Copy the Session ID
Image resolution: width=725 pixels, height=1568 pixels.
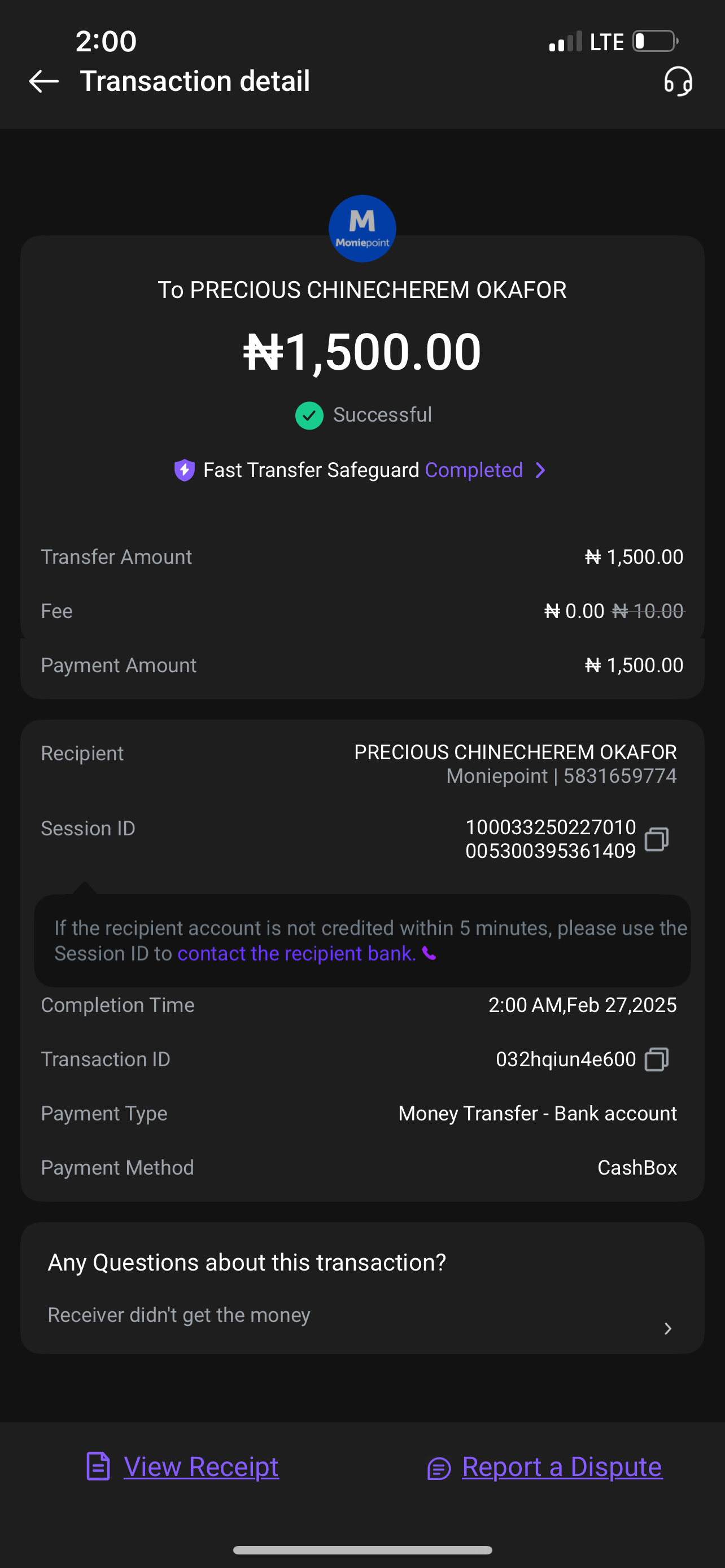(x=656, y=839)
